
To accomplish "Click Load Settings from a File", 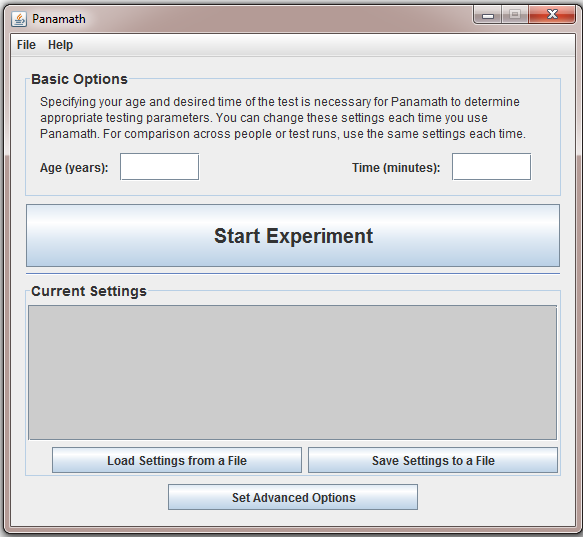I will pyautogui.click(x=177, y=460).
